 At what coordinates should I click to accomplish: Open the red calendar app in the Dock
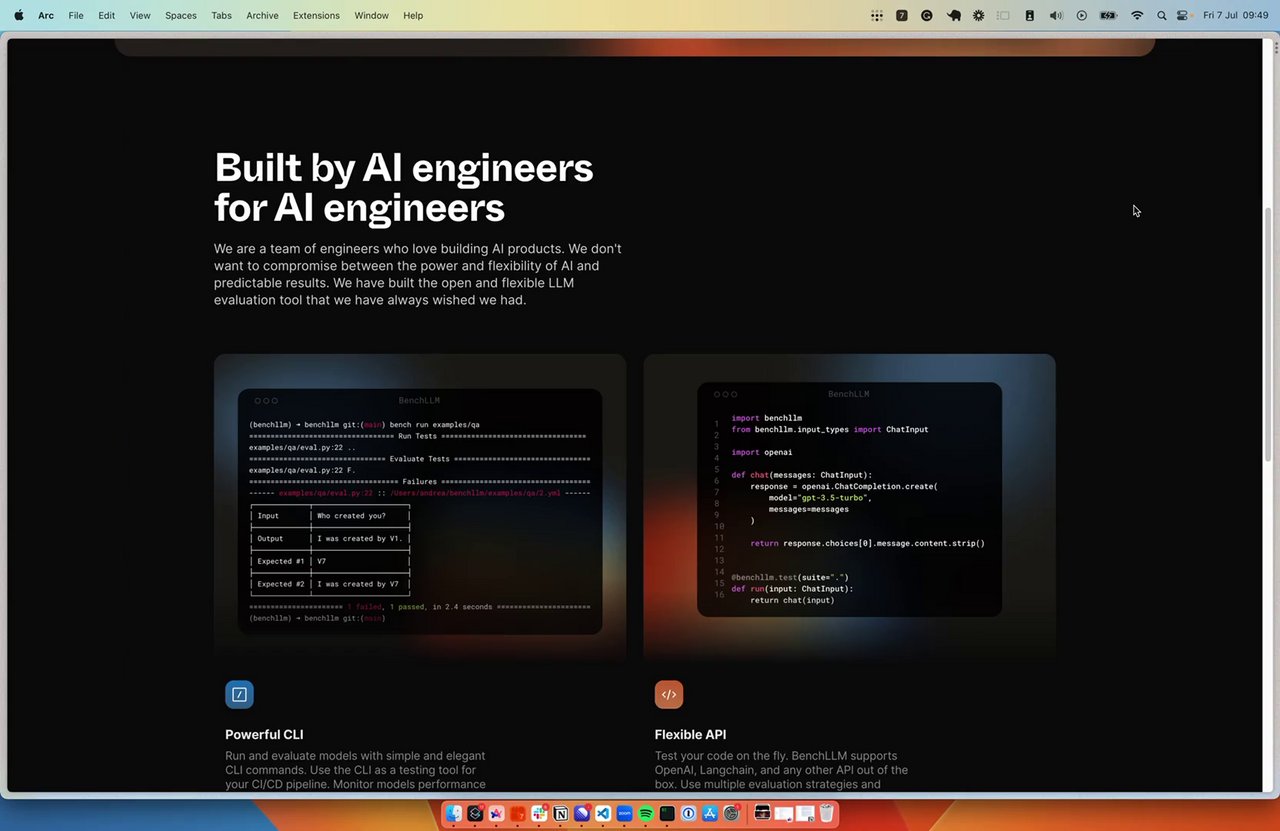coord(518,813)
